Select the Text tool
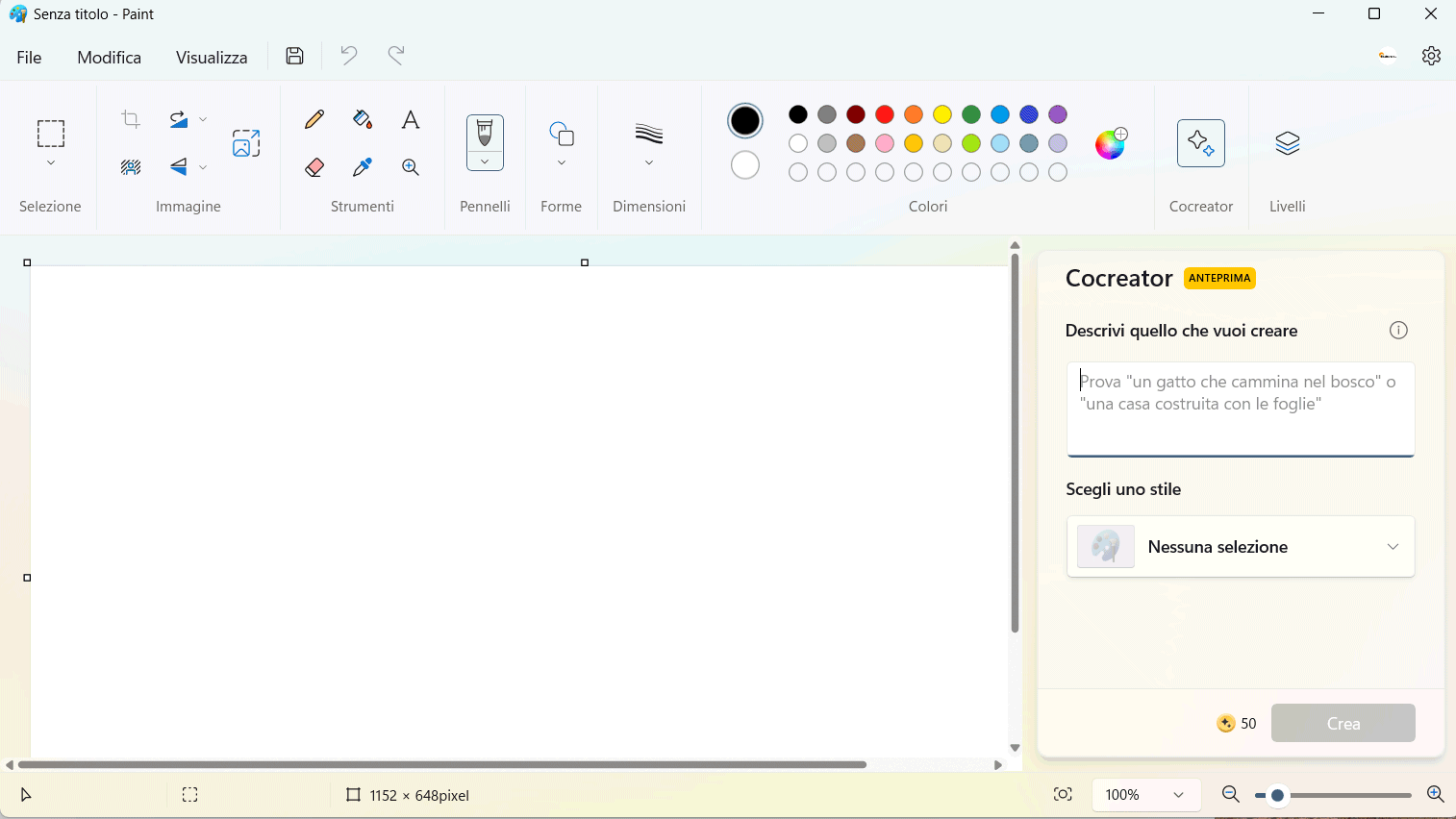The image size is (1456, 819). tap(411, 119)
